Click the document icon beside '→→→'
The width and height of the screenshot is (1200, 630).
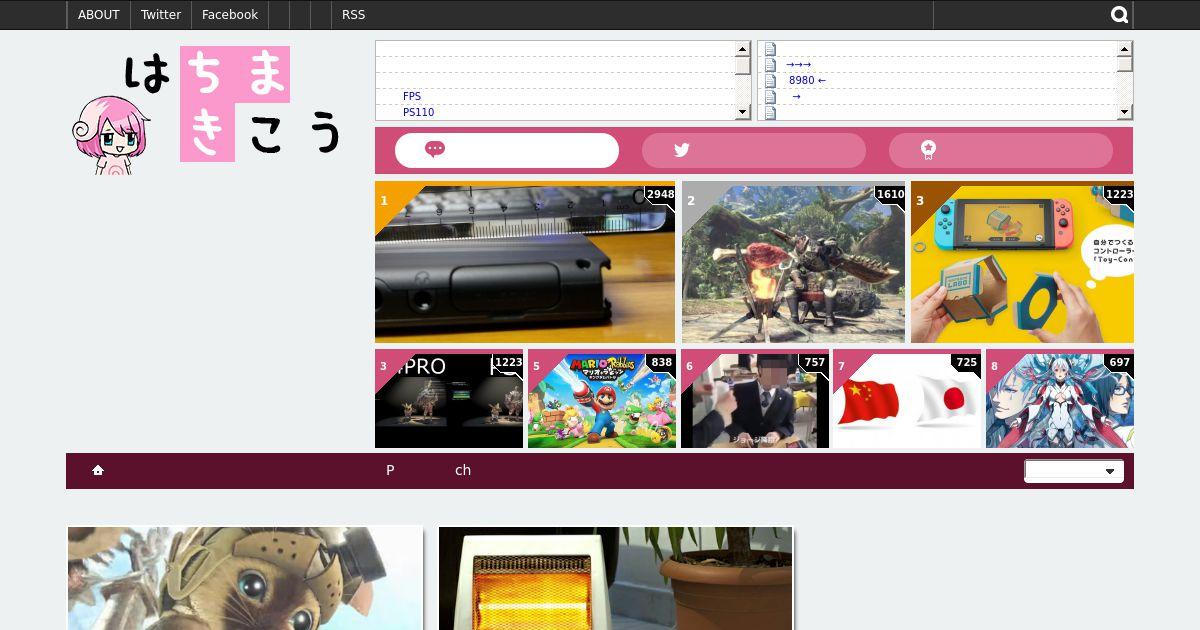tap(770, 64)
